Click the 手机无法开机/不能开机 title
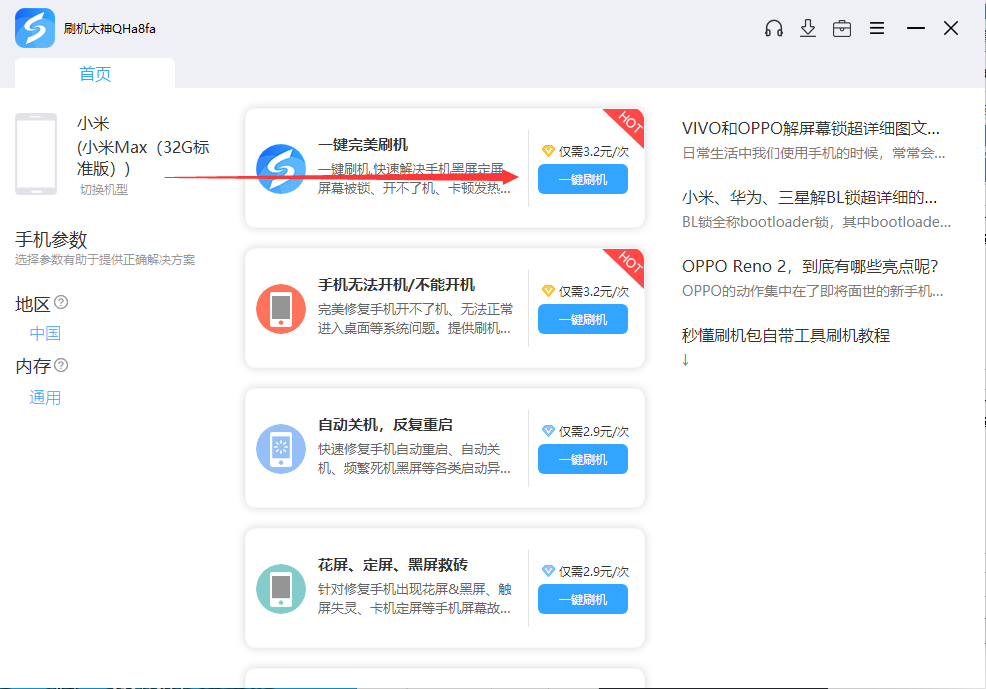This screenshot has width=986, height=689. tap(396, 285)
